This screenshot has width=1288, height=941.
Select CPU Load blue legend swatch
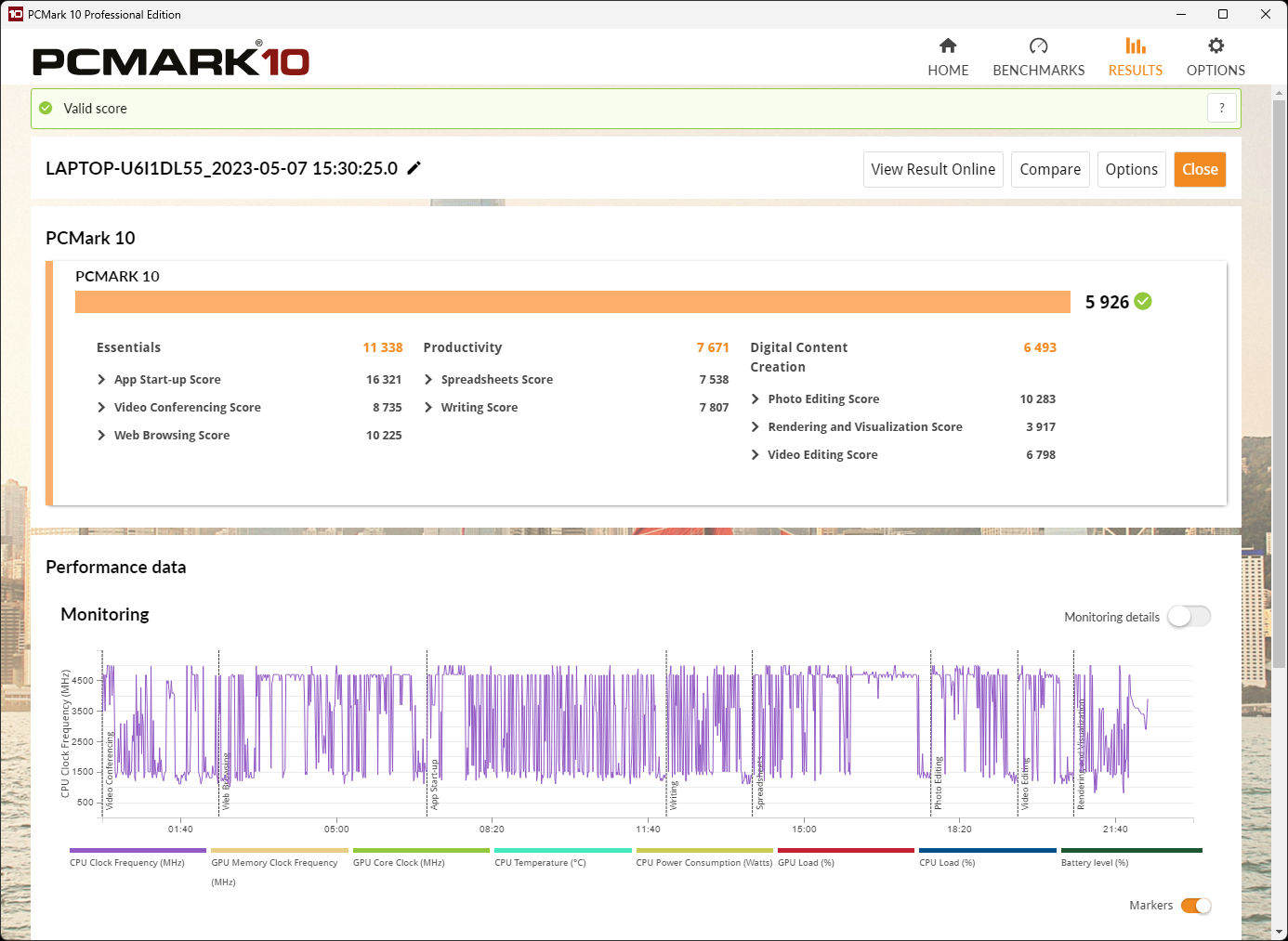tap(988, 850)
